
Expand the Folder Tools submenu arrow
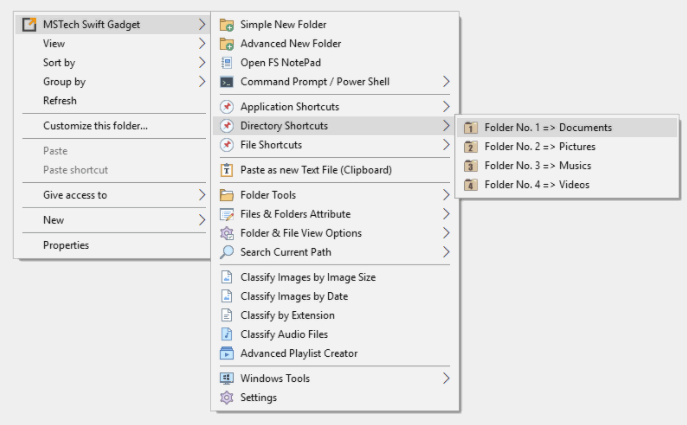(446, 195)
